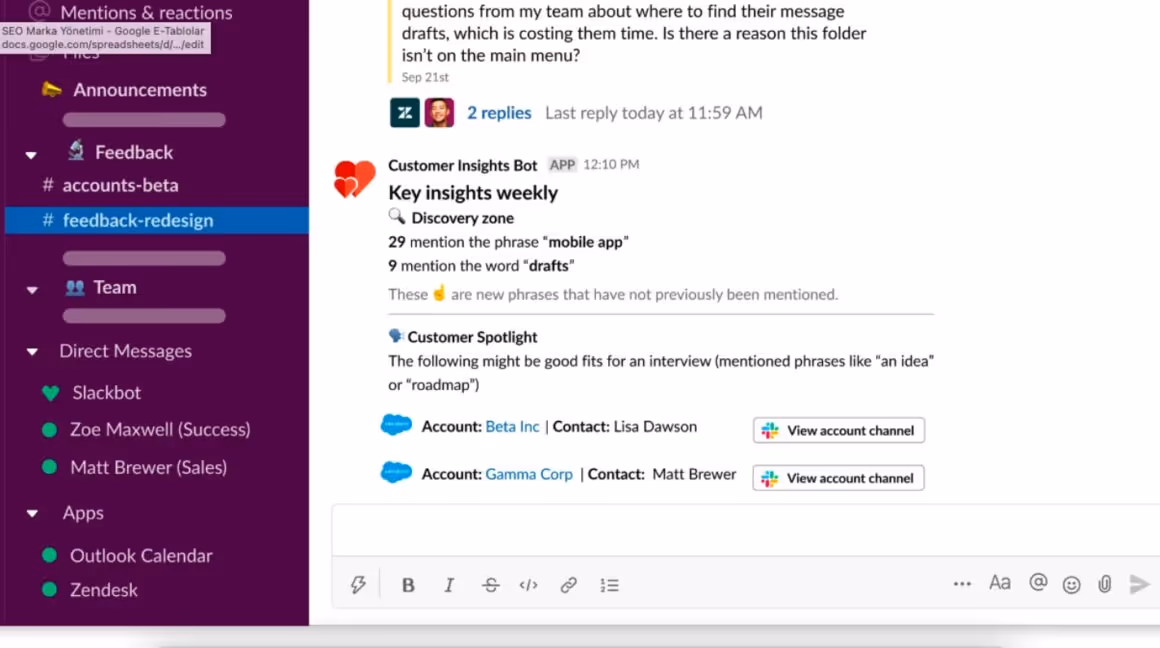Click the lightning bolt shortcuts icon
The width and height of the screenshot is (1160, 648).
point(358,585)
